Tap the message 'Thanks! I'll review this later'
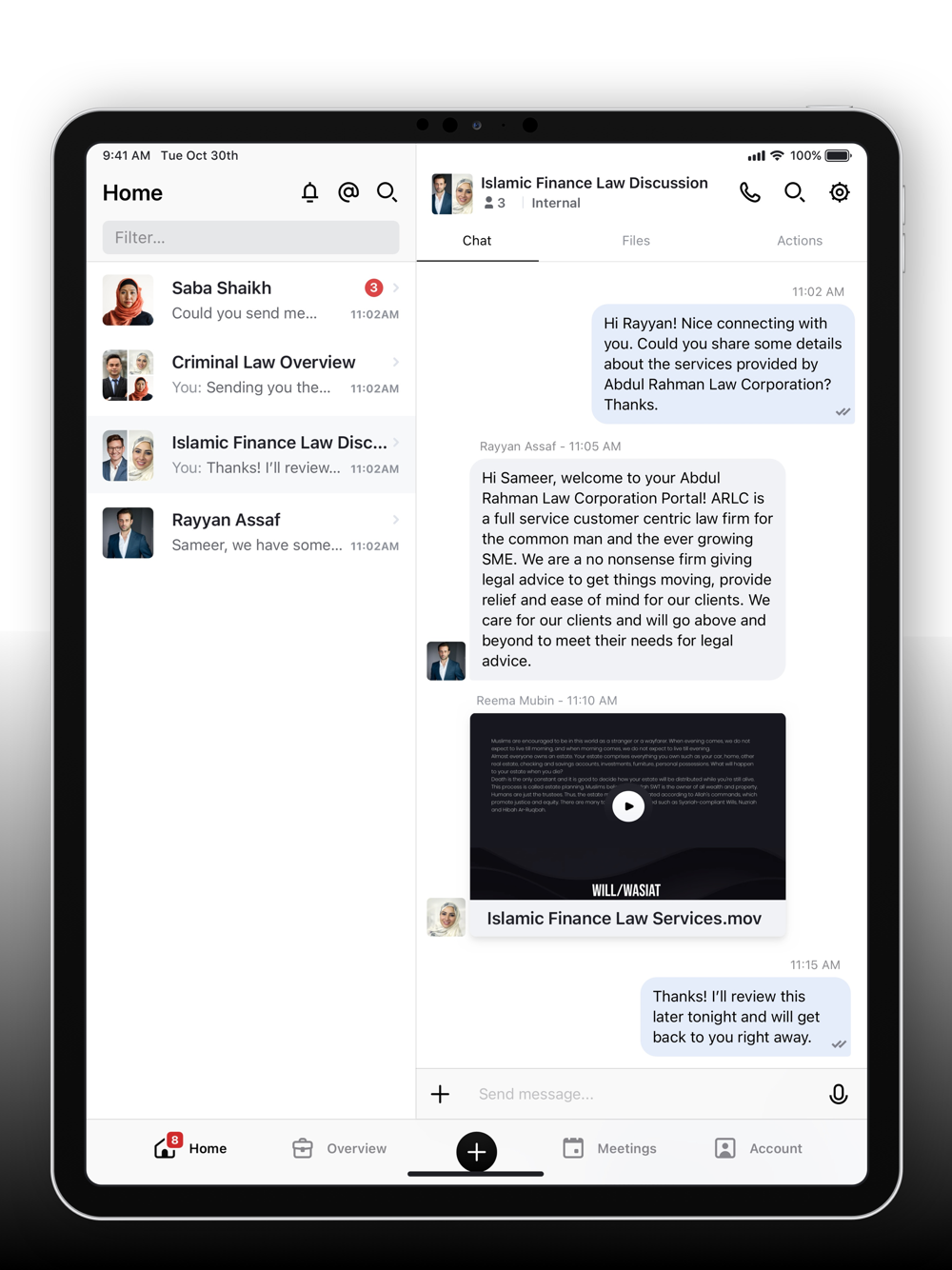Screen dimensions: 952x1270 click(745, 1017)
